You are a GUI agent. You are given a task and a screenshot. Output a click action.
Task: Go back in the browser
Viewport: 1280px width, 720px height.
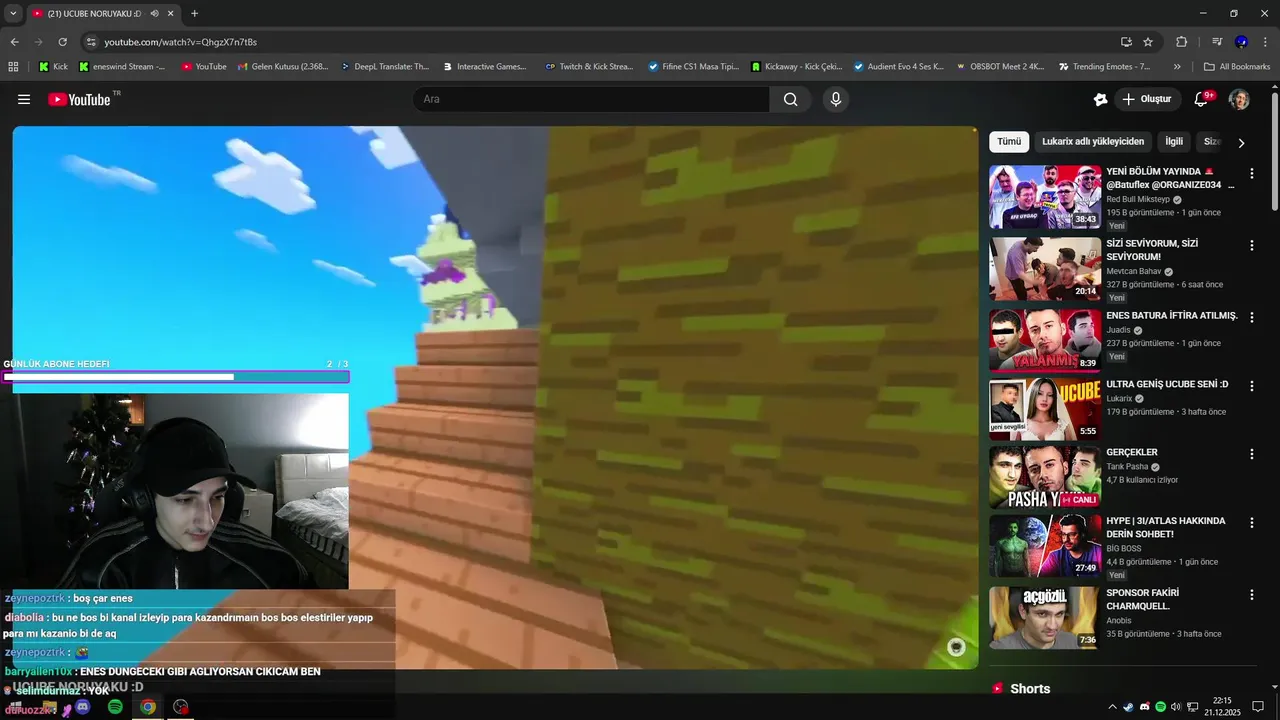point(14,42)
